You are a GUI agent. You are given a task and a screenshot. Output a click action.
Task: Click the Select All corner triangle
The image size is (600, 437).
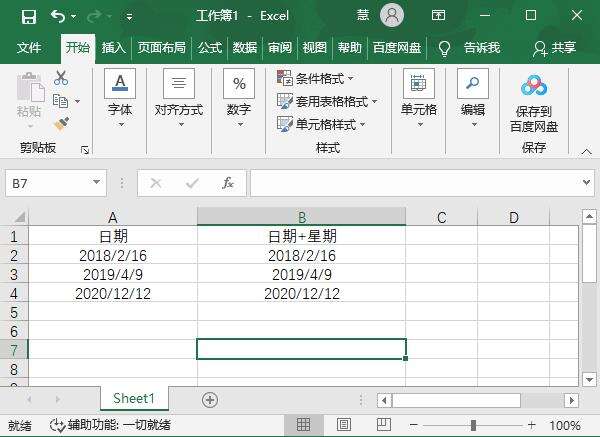pyautogui.click(x=20, y=217)
